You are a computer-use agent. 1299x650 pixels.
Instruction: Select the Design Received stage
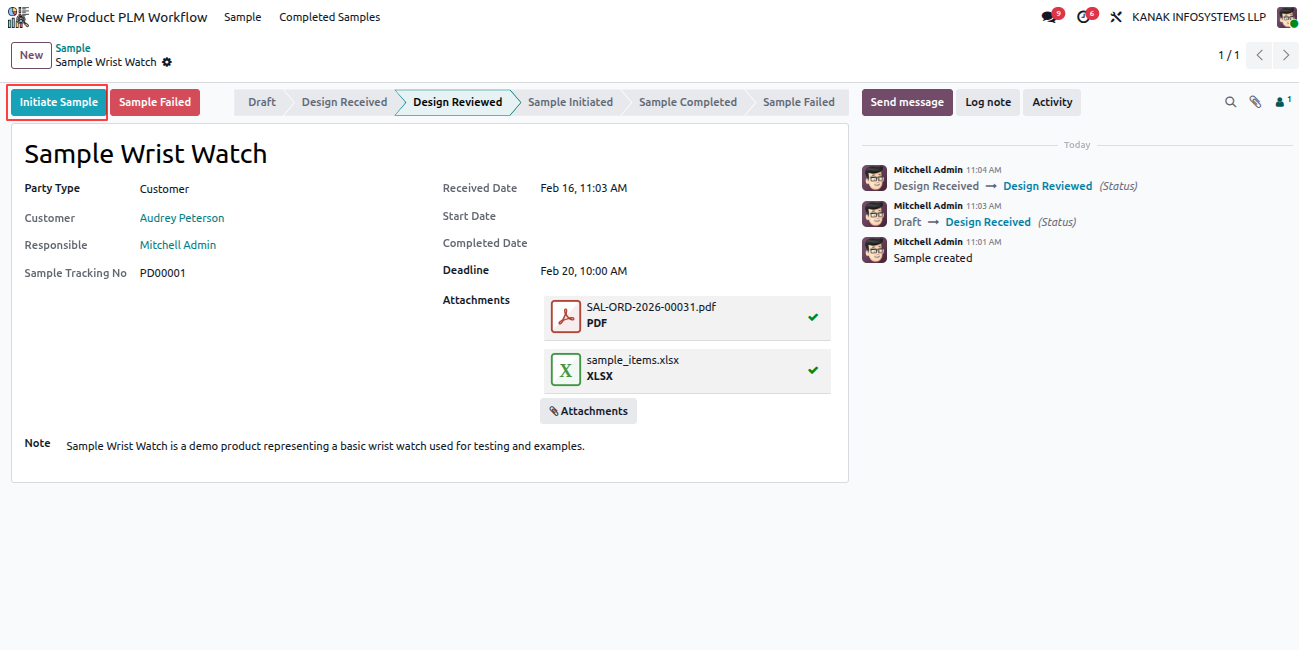pos(344,102)
